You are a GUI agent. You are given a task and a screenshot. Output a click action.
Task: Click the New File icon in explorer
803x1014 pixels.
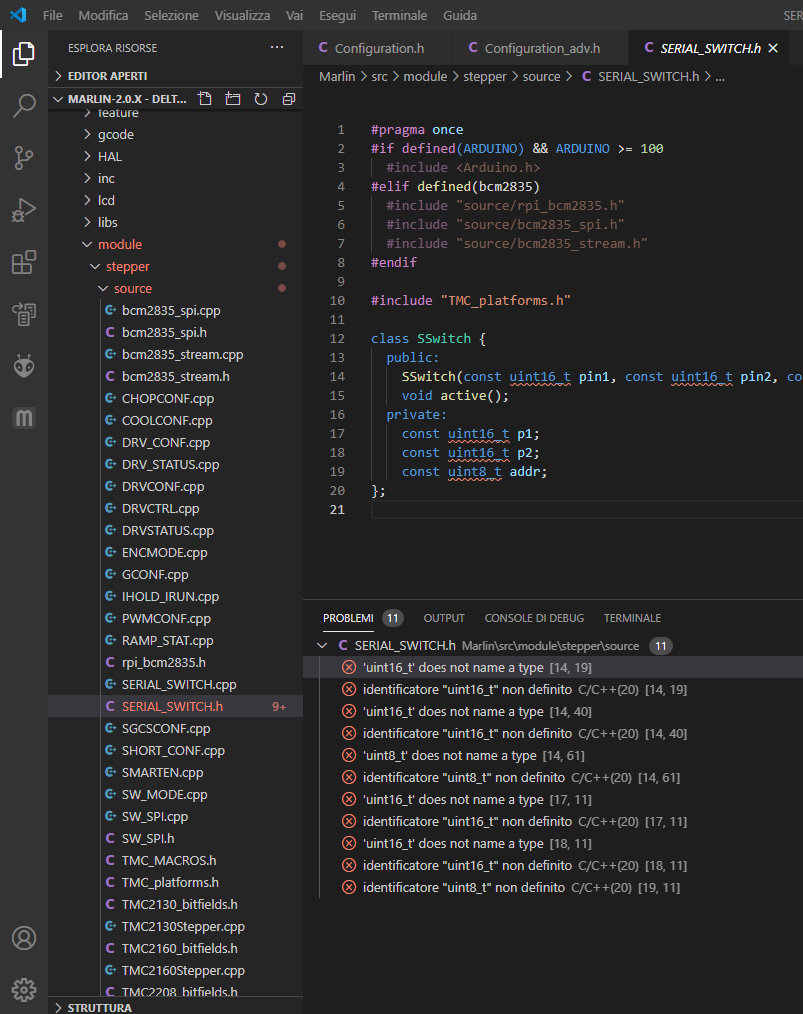[x=205, y=99]
